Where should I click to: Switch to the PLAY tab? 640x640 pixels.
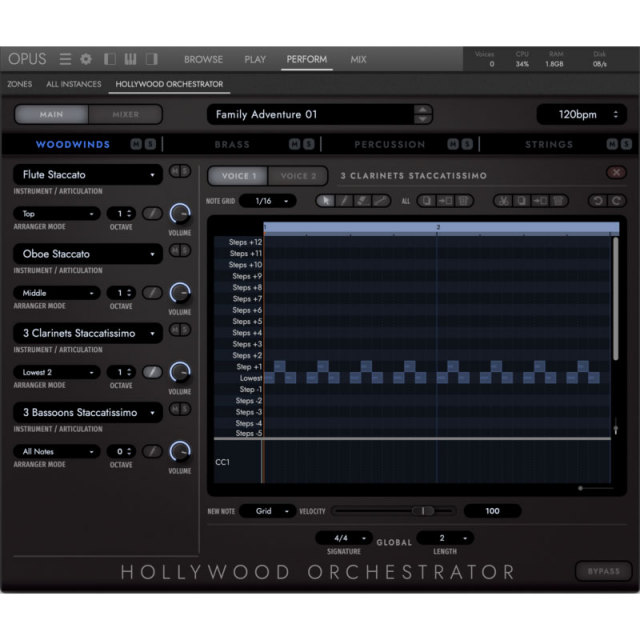click(x=255, y=60)
